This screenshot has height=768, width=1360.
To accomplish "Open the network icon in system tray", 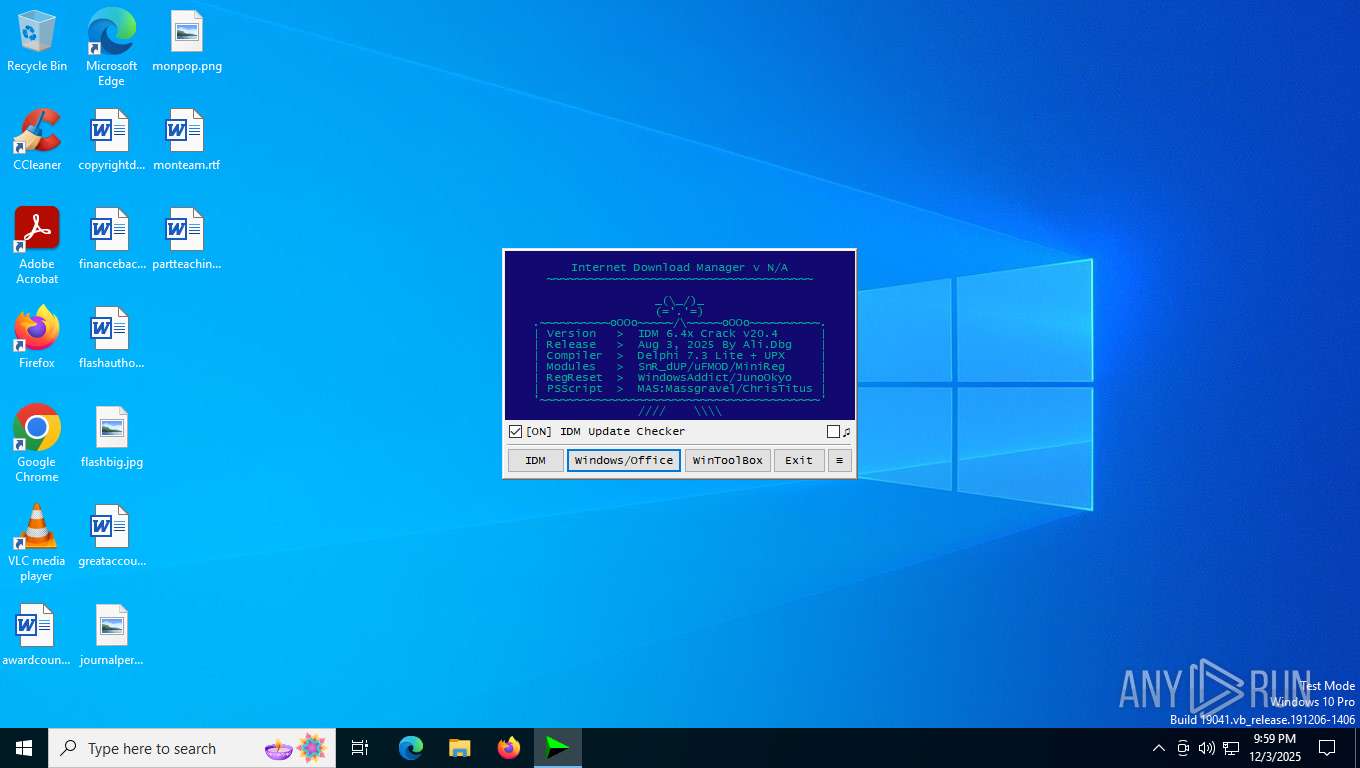I will 1231,748.
